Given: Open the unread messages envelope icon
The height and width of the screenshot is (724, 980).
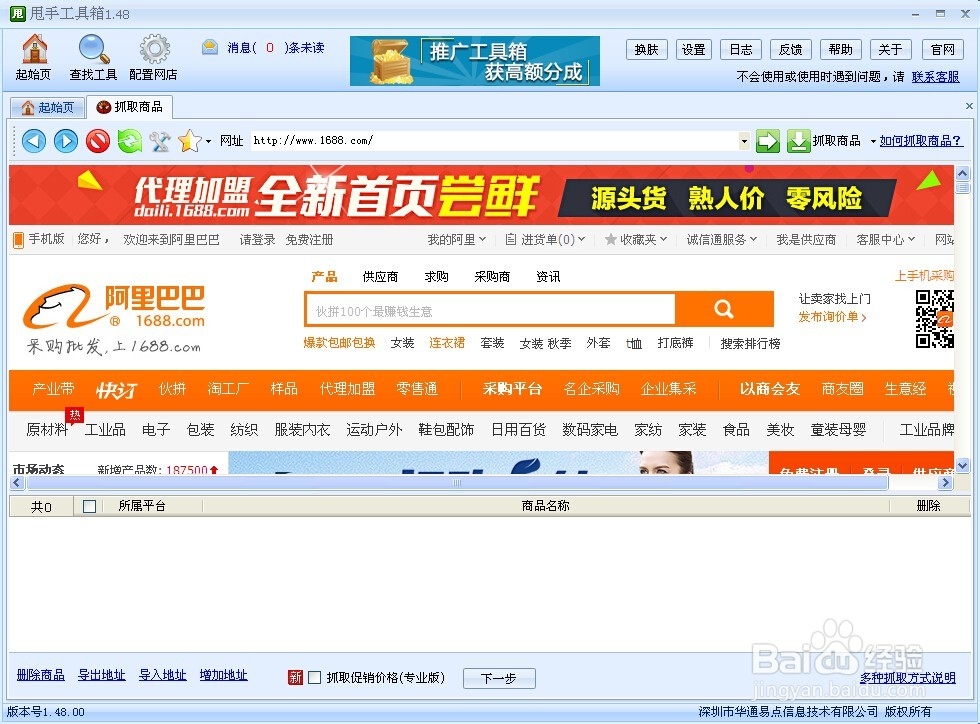Looking at the screenshot, I should (210, 47).
